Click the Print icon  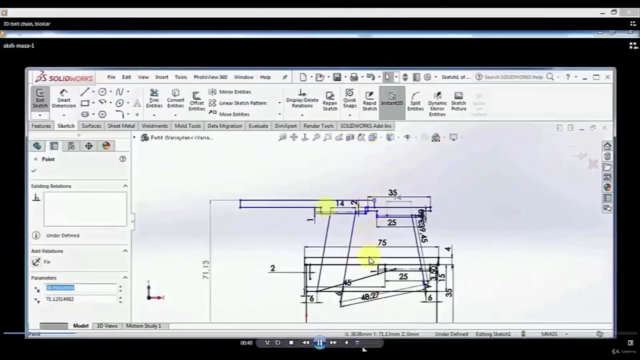[354, 77]
